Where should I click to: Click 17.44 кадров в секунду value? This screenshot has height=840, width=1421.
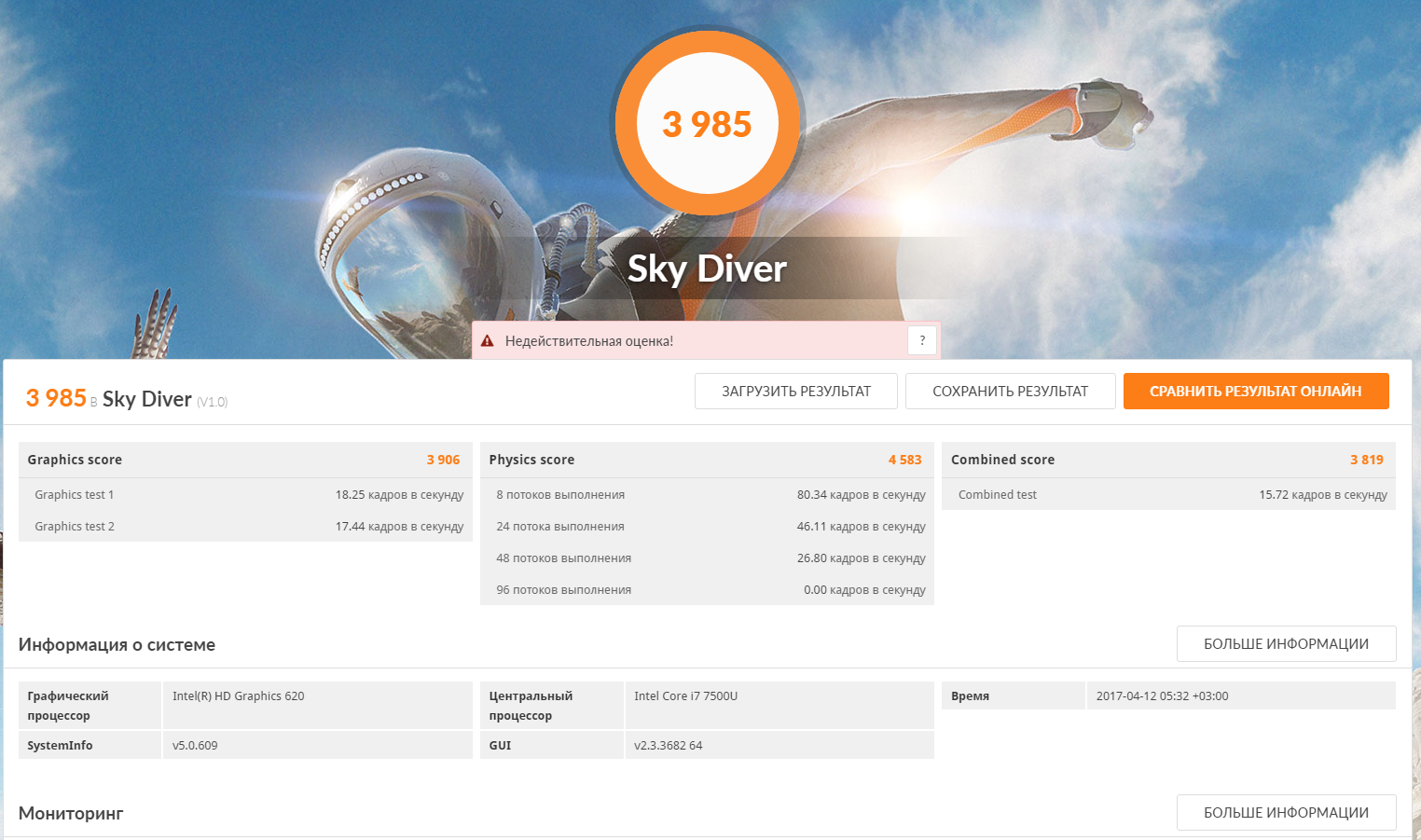coord(399,527)
